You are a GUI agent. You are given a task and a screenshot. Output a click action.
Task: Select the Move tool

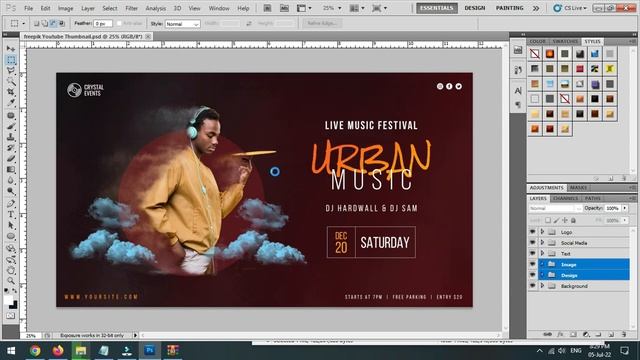point(11,49)
